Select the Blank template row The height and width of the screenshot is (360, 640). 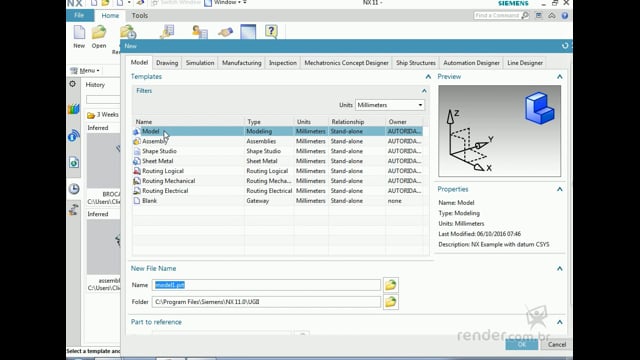pos(278,201)
